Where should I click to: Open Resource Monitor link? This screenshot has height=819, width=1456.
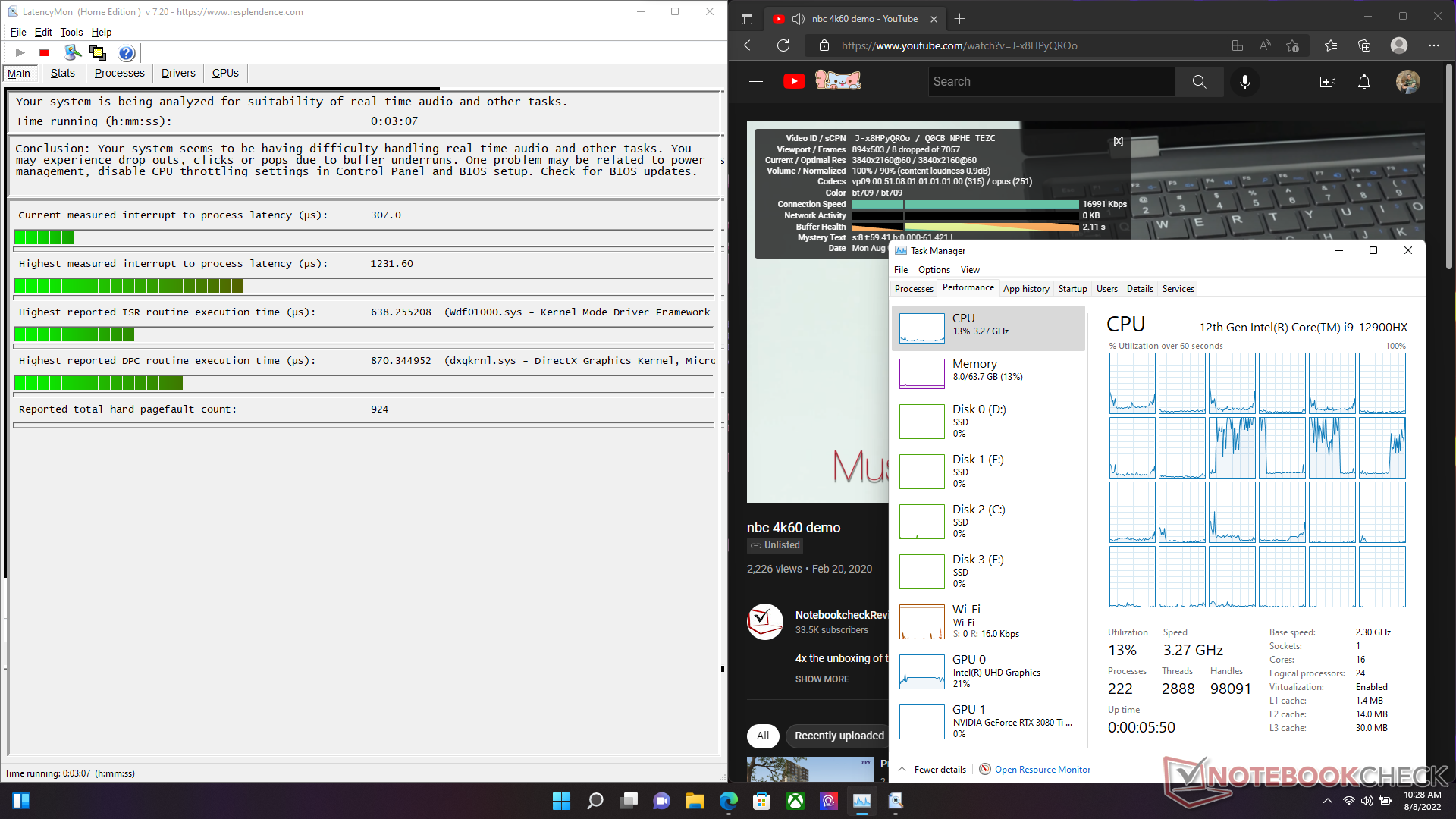click(1042, 769)
